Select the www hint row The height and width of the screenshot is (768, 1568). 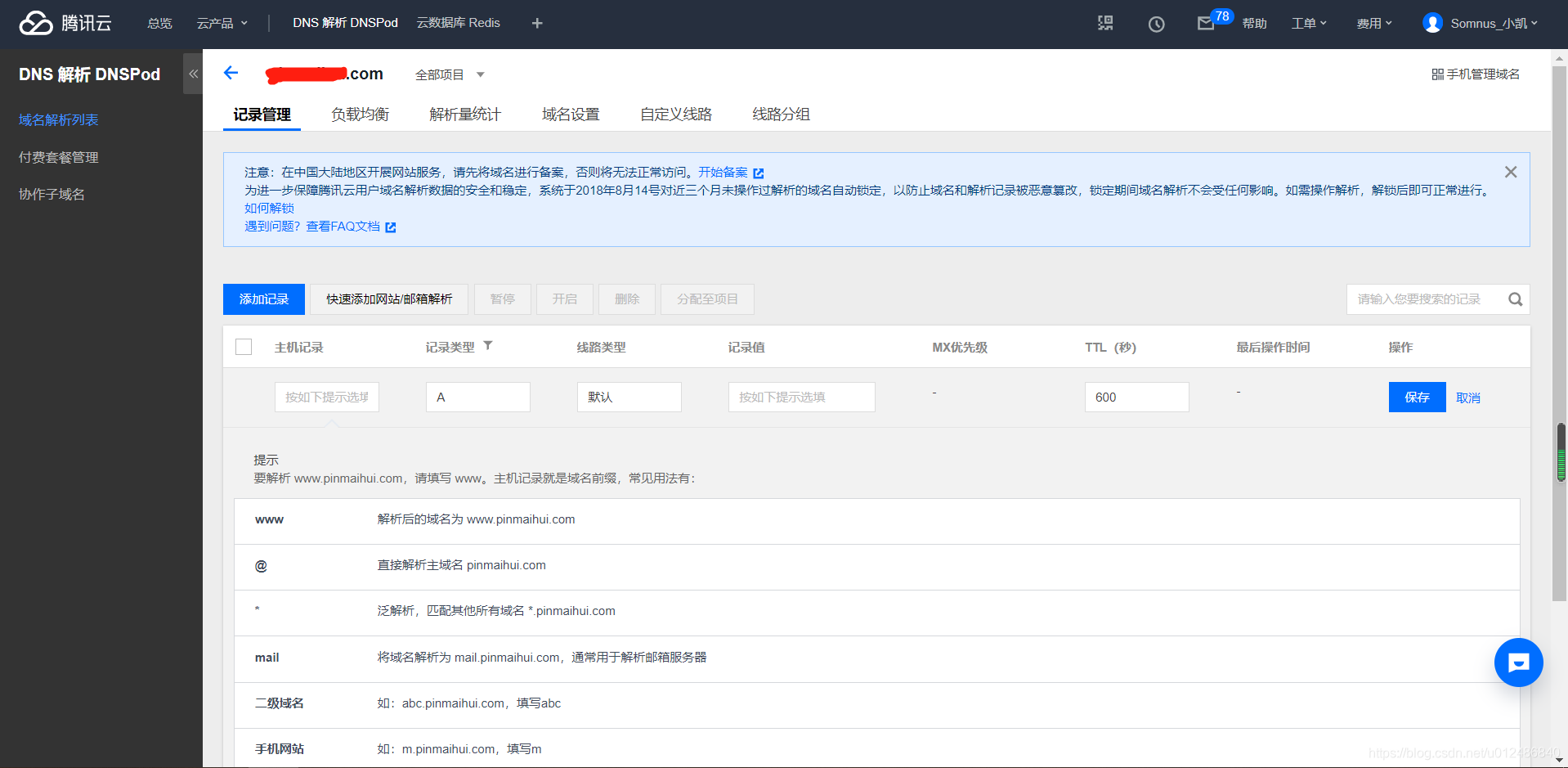pos(876,520)
